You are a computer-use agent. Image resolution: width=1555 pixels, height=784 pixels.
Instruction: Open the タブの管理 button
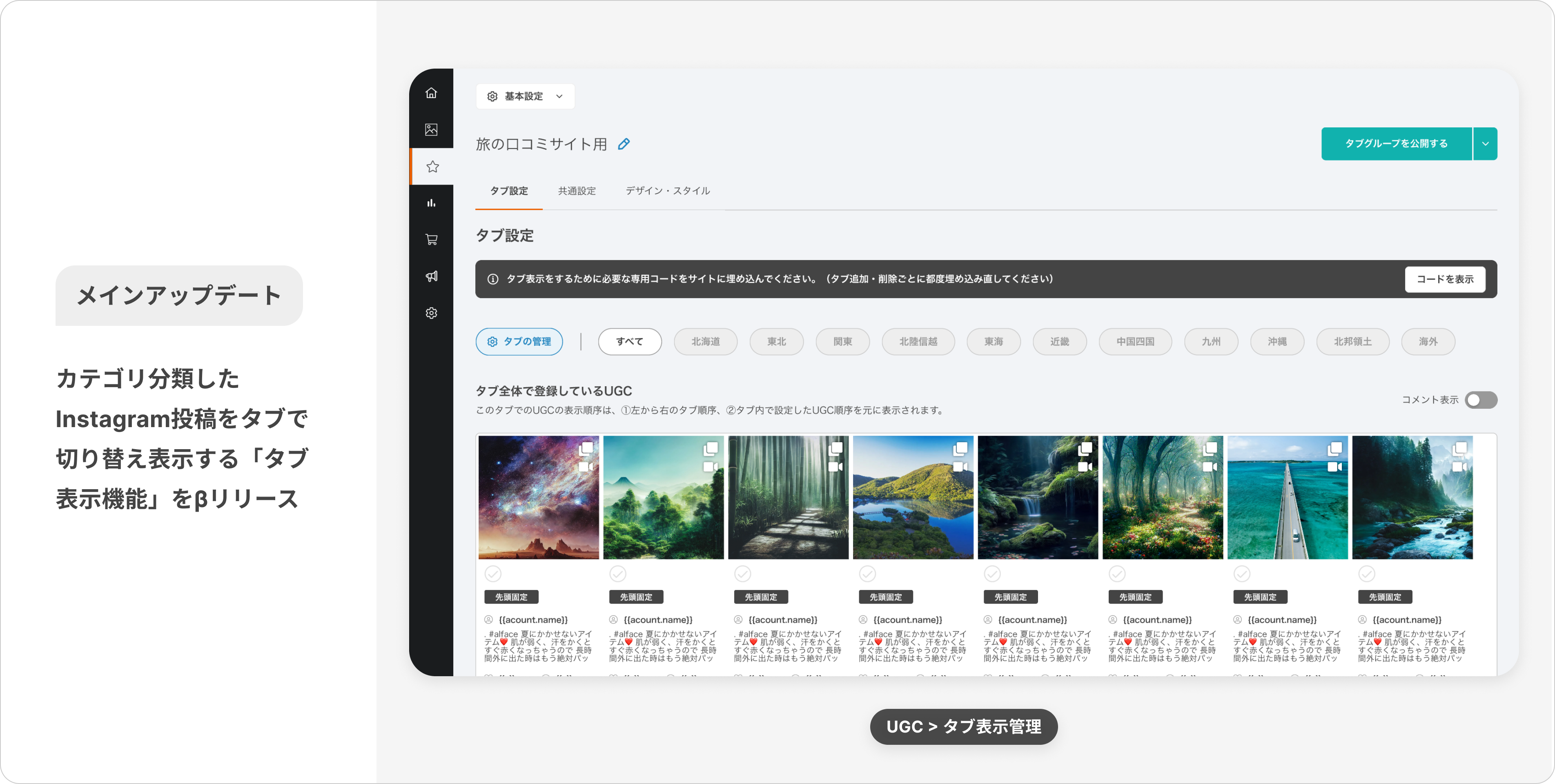click(519, 342)
